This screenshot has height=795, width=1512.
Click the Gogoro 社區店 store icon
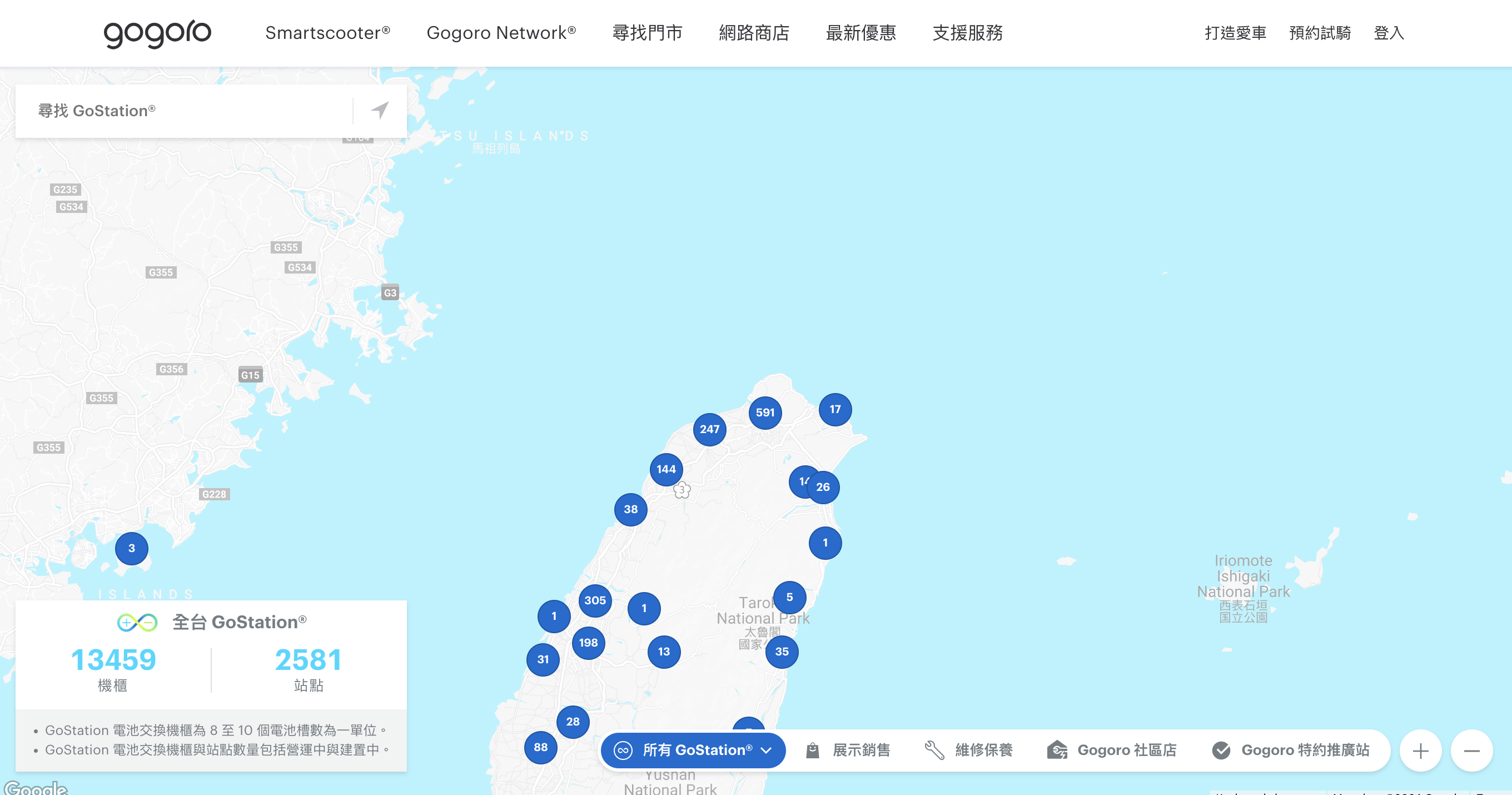point(1057,750)
